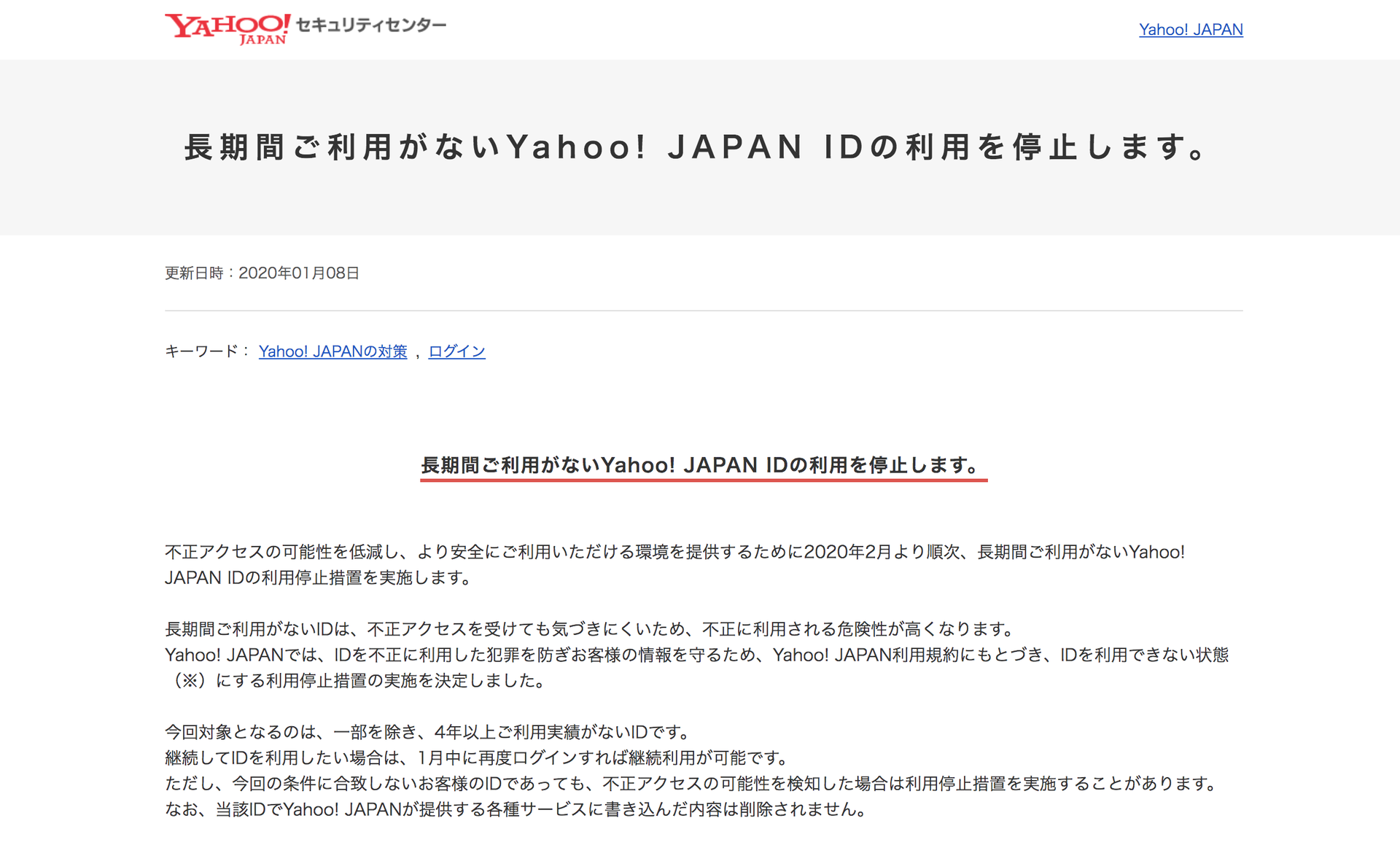Screen dimensions: 1400x845
Task: Click the Yahoo! JAPAN logo
Action: pos(227,29)
